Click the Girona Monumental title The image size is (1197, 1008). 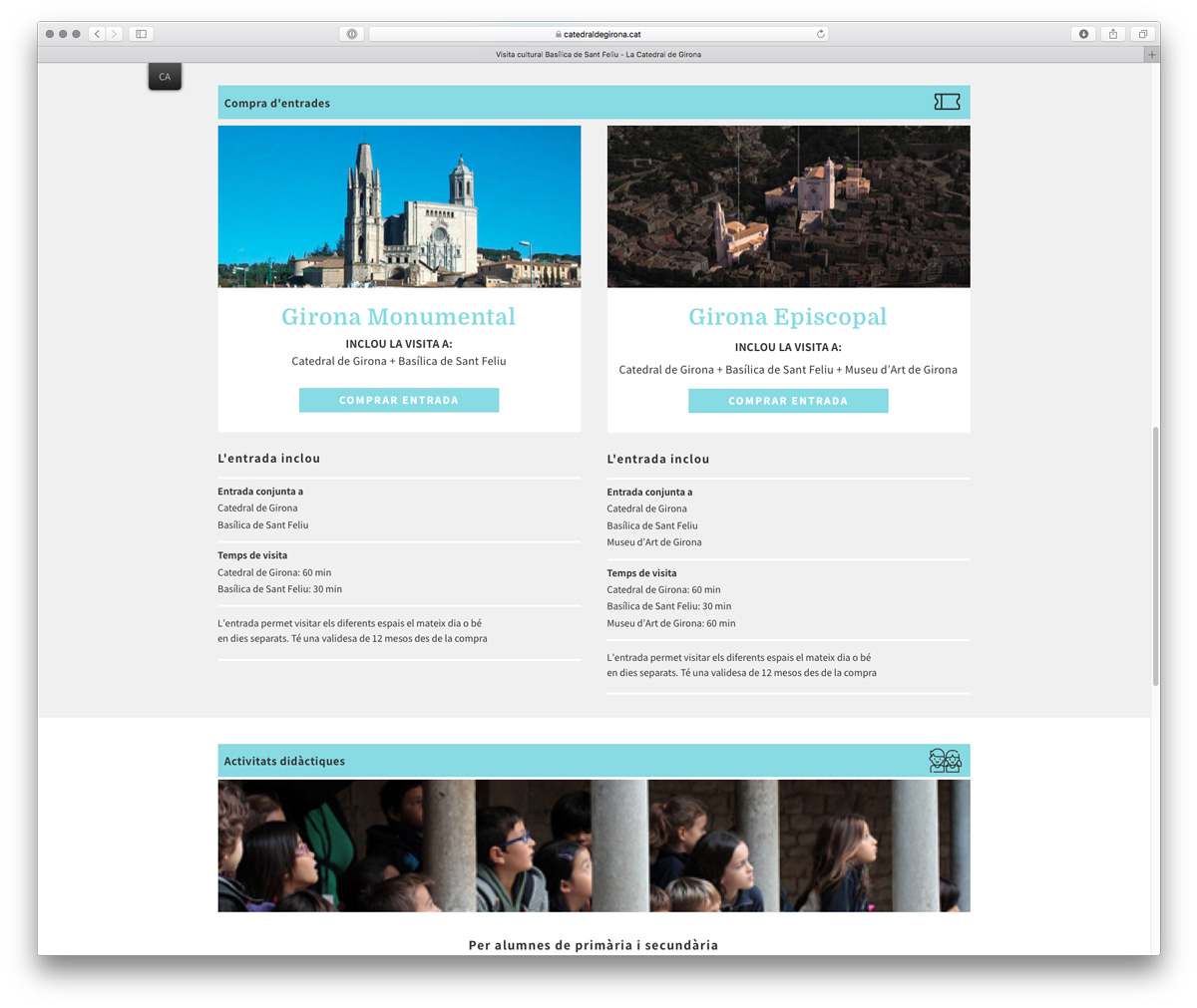tap(399, 317)
